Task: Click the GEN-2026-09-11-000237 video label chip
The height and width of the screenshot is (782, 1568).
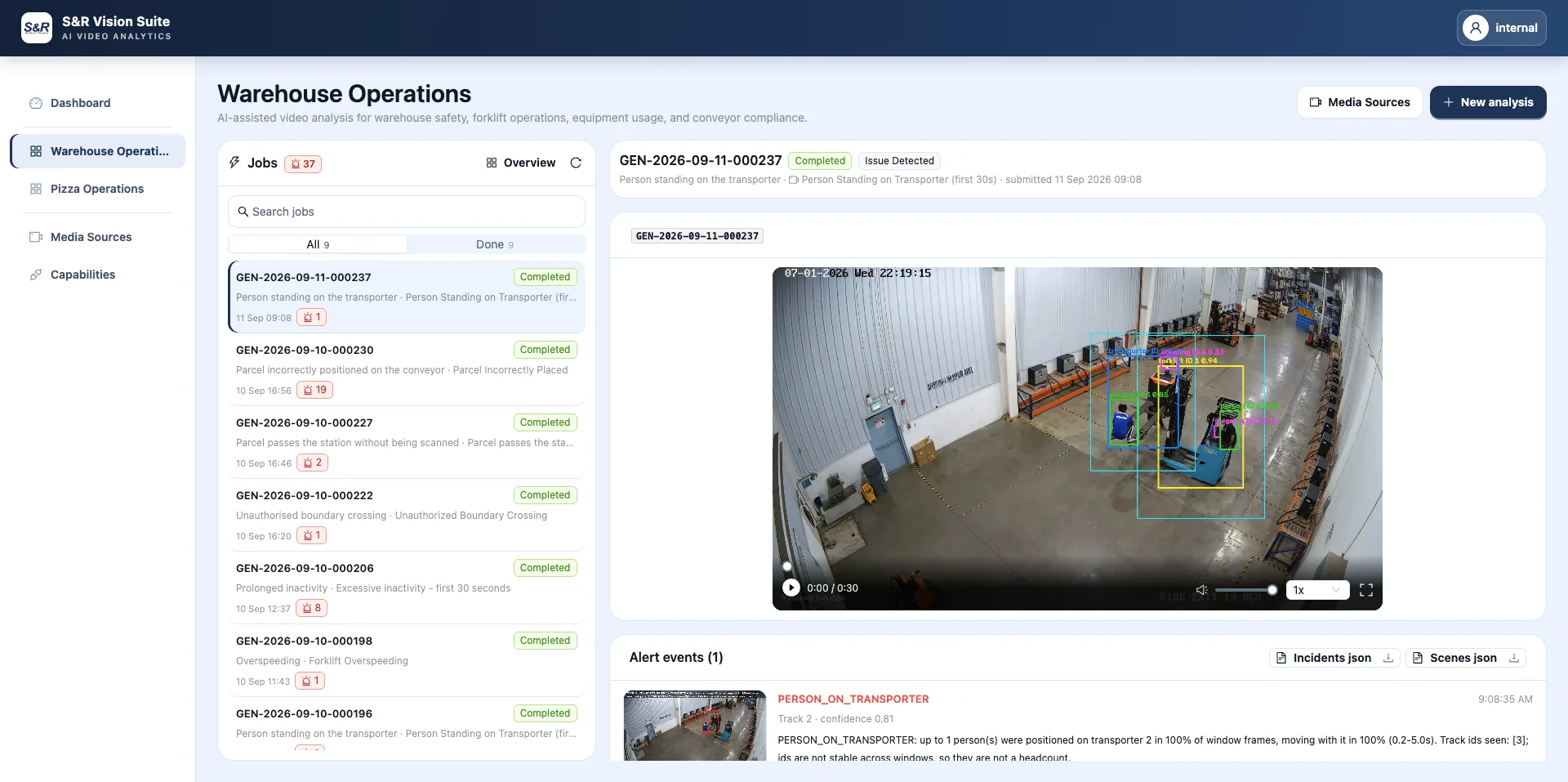Action: [697, 236]
